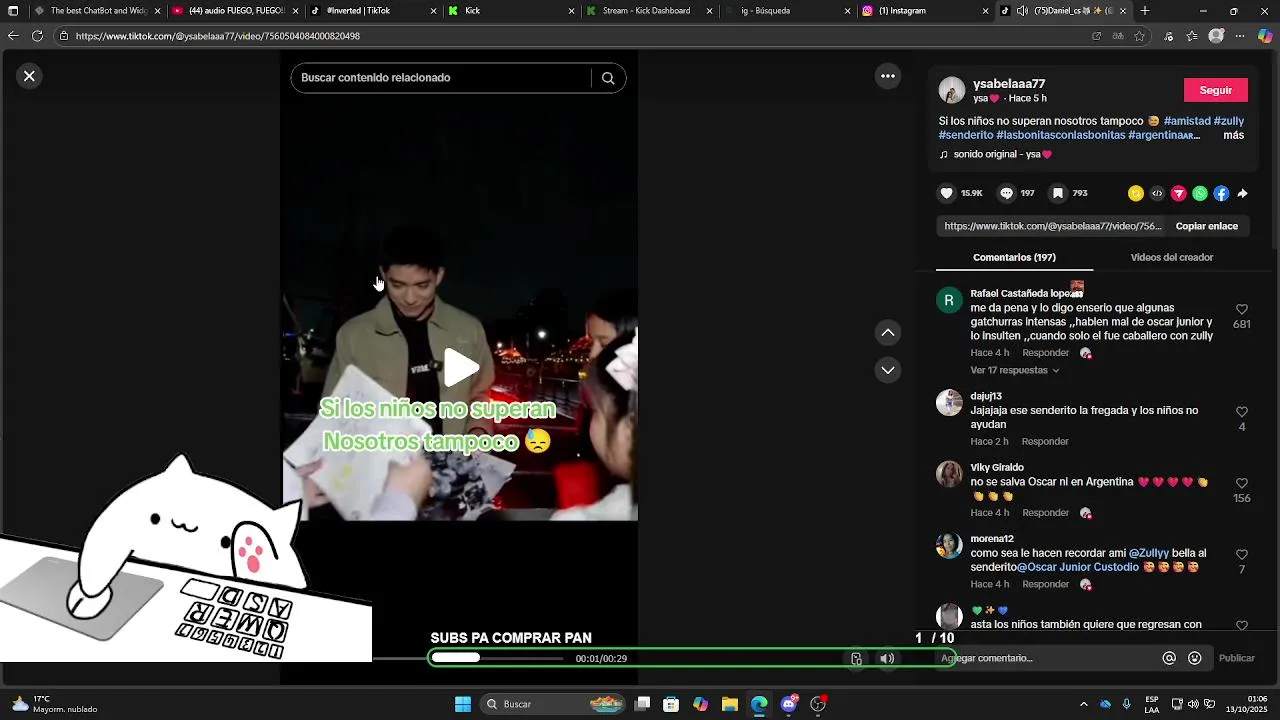Share video to WhatsApp
The image size is (1280, 720).
[1200, 193]
